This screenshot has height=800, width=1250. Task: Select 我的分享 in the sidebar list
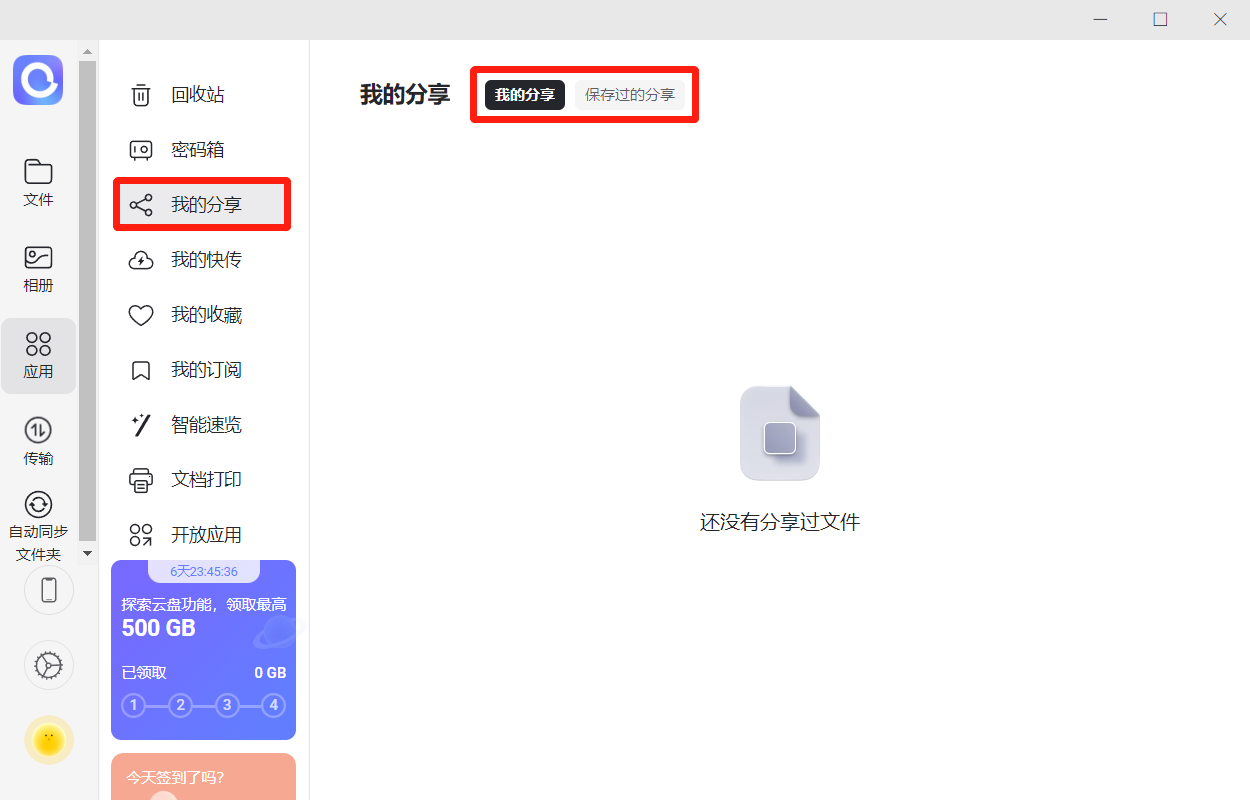(x=202, y=205)
